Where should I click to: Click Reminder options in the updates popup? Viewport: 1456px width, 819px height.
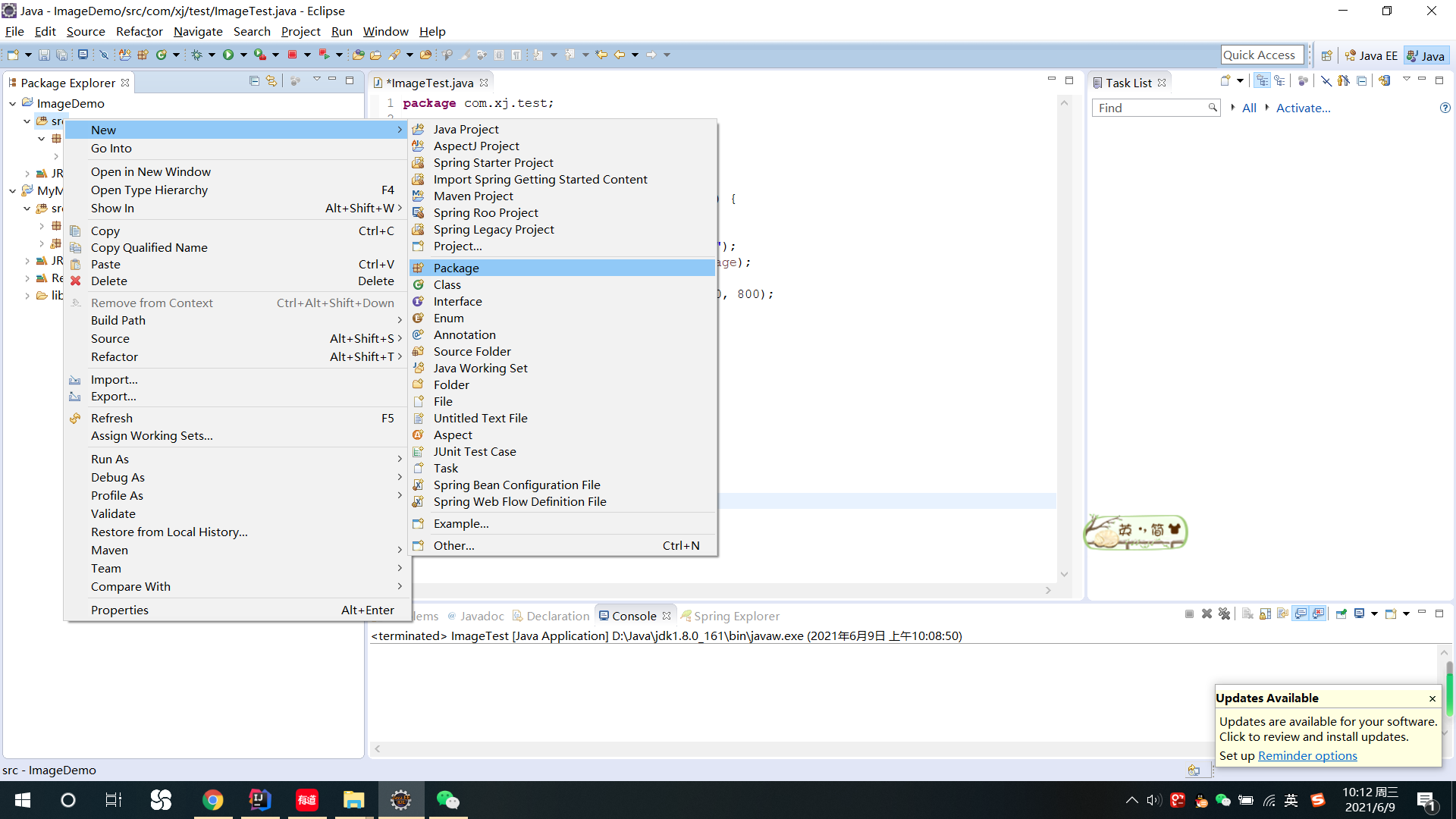[1307, 755]
